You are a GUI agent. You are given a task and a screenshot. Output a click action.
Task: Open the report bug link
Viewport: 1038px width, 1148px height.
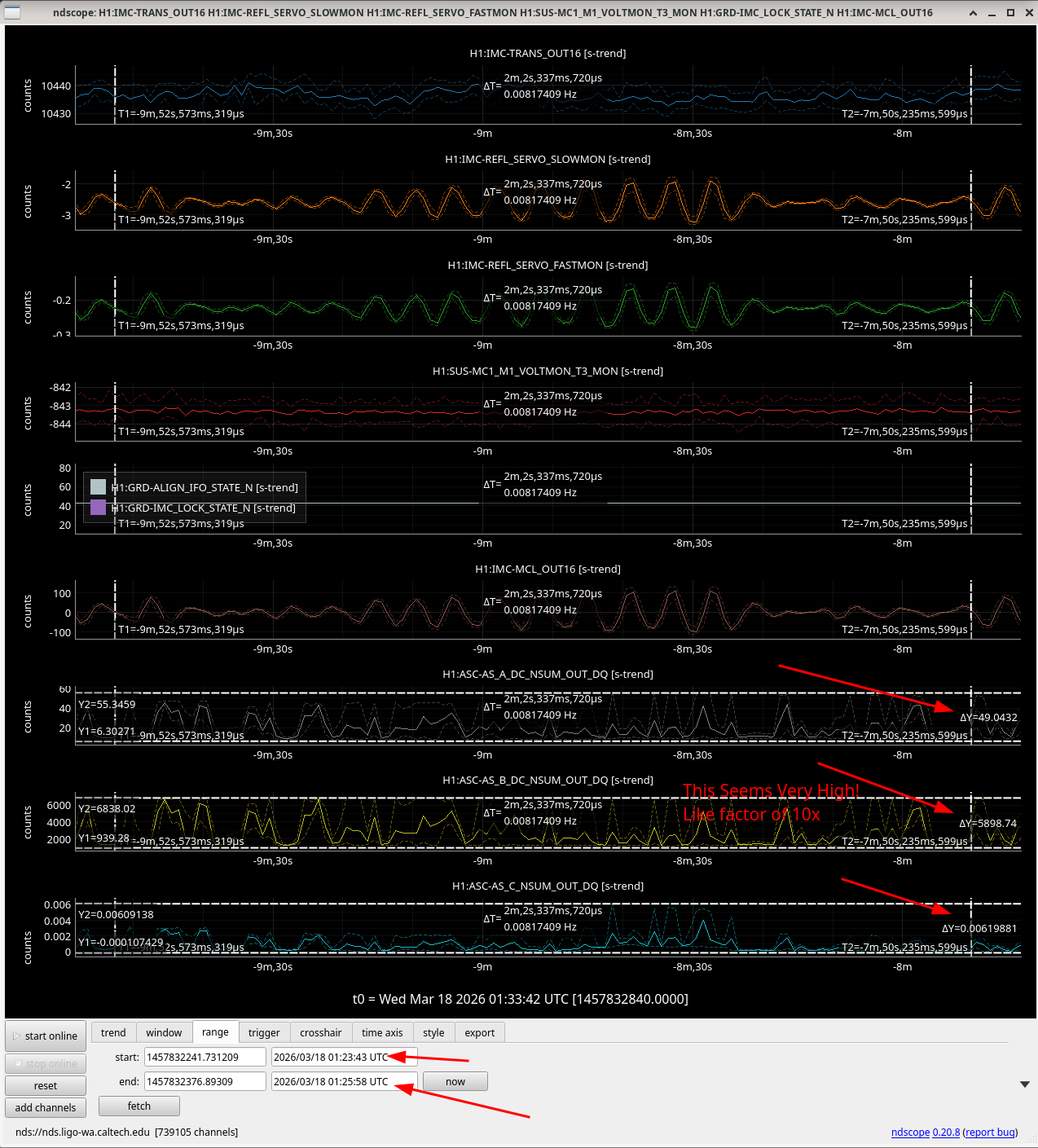pyautogui.click(x=990, y=1132)
